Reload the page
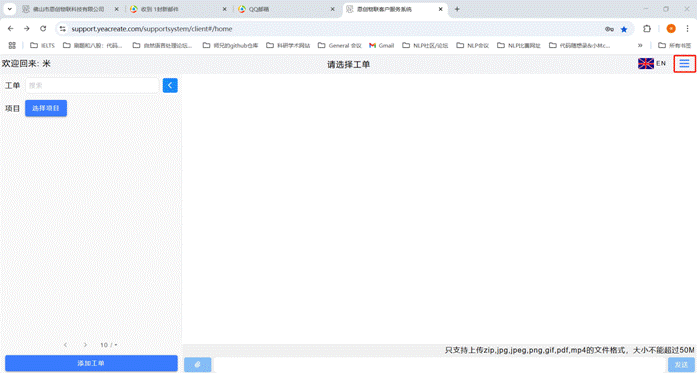This screenshot has height=373, width=697. 43,28
